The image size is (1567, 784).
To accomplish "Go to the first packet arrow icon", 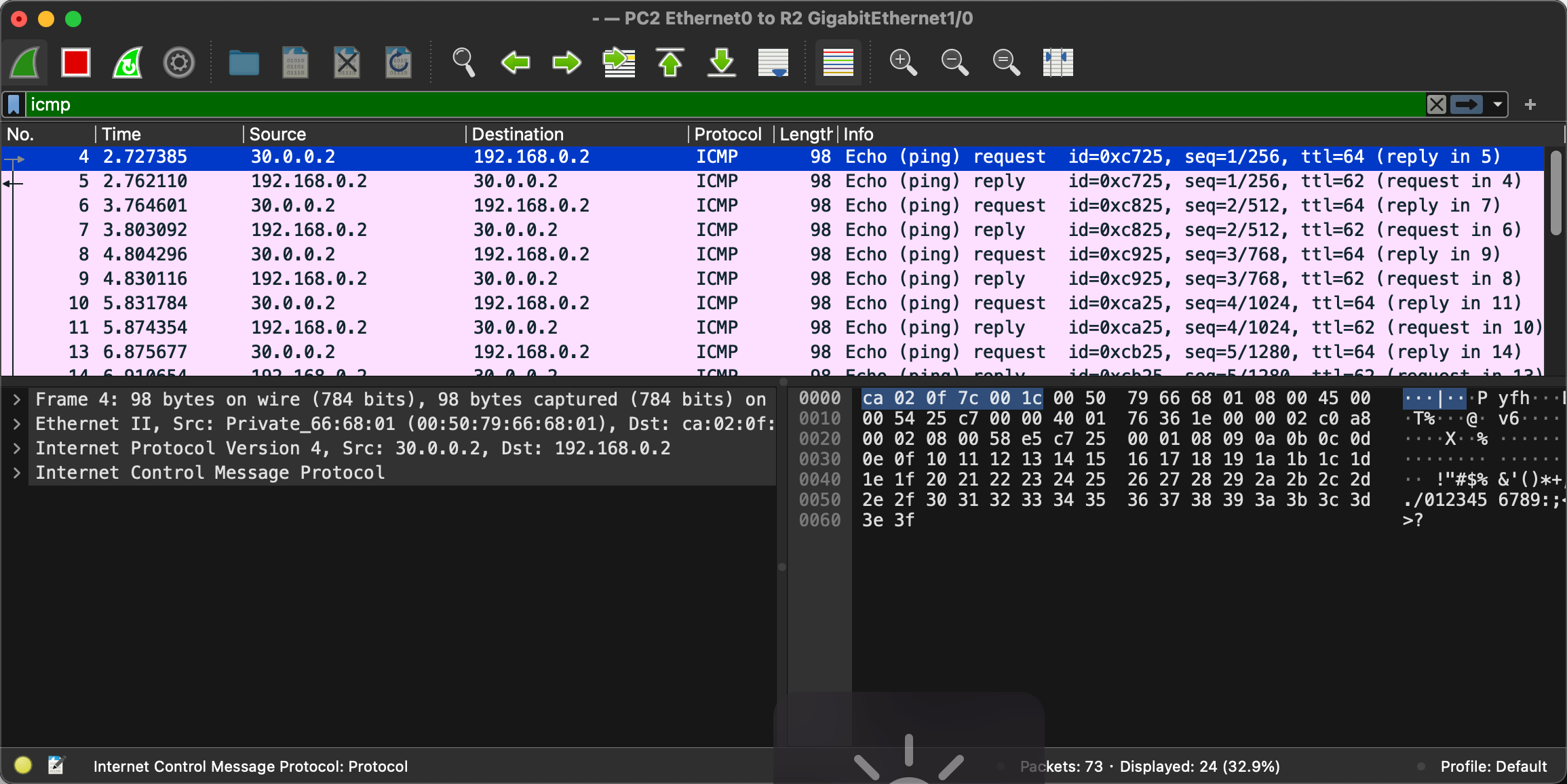I will (x=670, y=63).
